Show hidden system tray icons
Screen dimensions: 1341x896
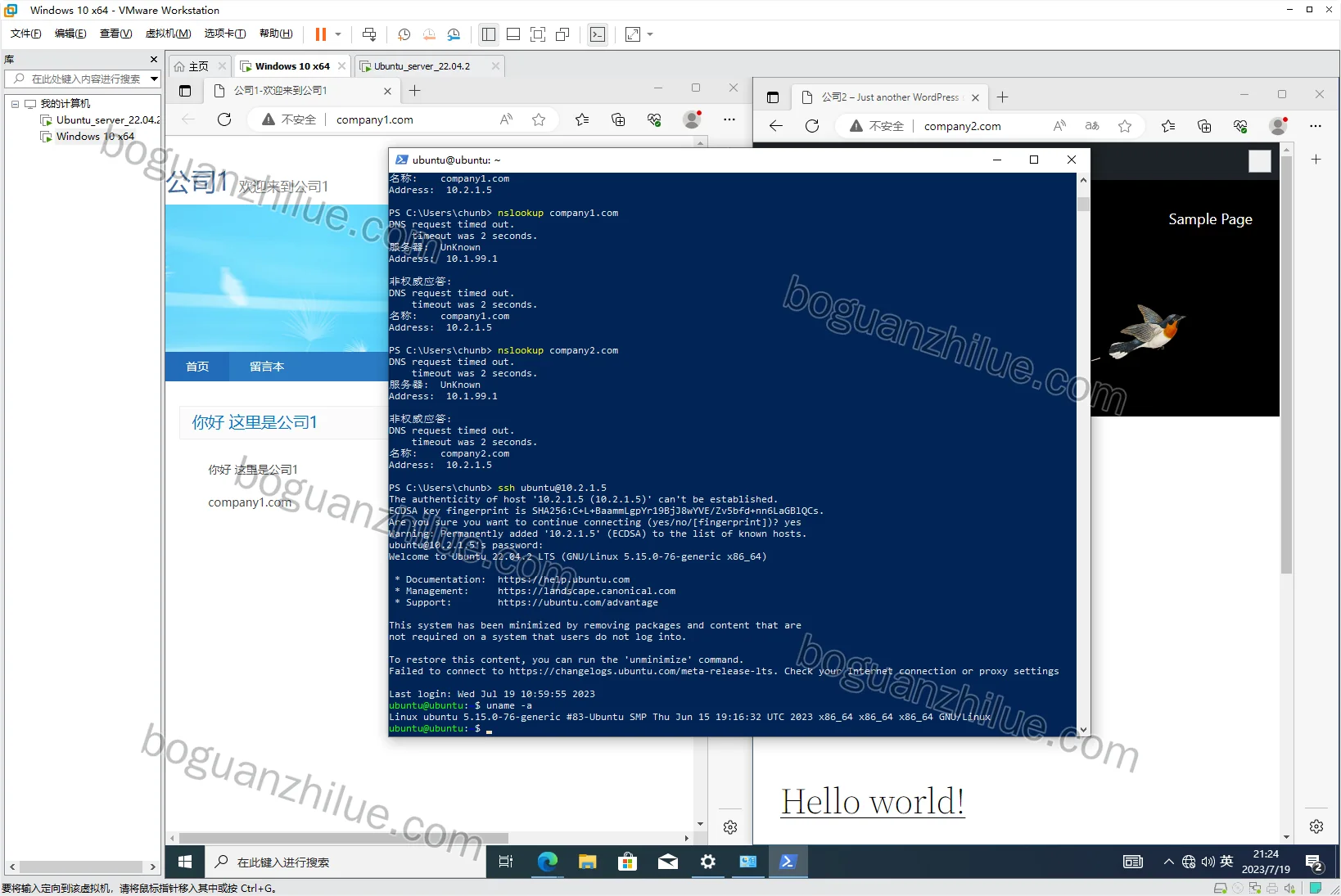1168,862
